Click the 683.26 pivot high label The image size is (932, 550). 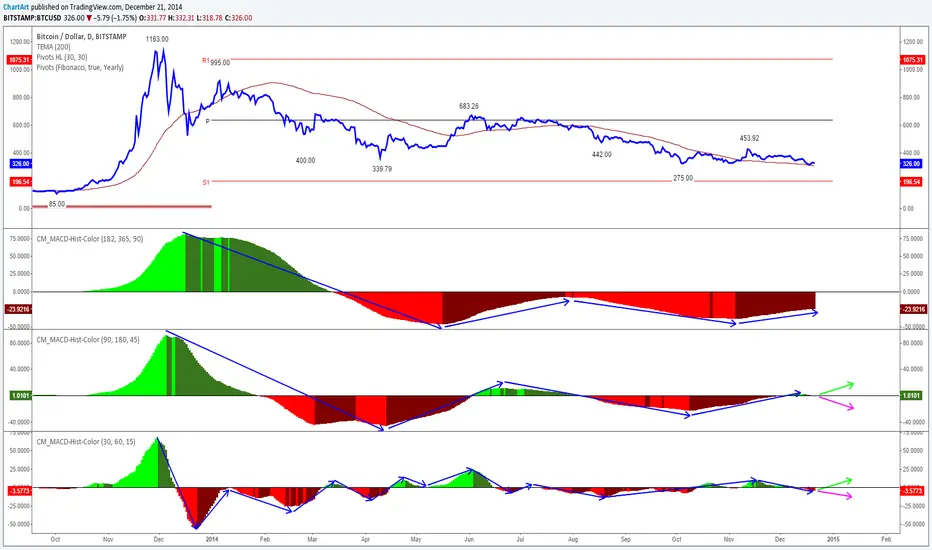[x=469, y=106]
